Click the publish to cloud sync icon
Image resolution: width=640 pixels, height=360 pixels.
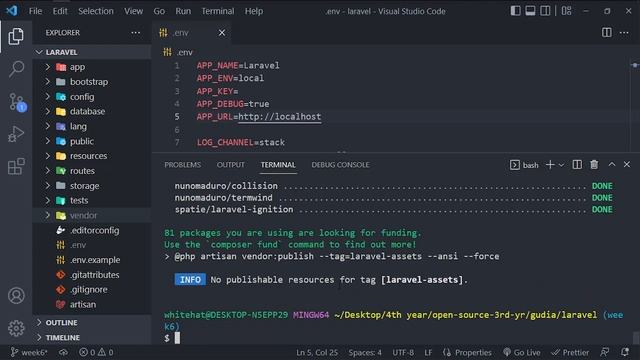[63, 352]
